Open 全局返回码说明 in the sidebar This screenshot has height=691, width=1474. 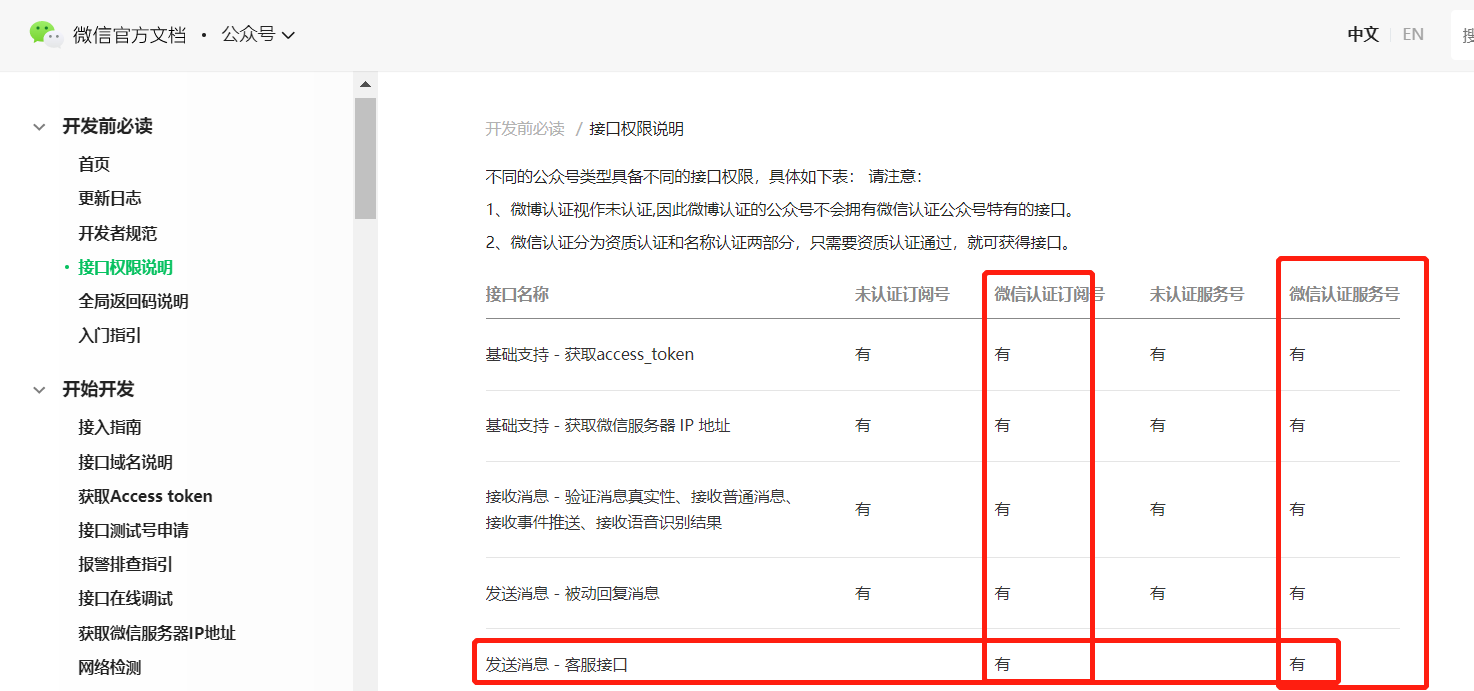tap(133, 301)
